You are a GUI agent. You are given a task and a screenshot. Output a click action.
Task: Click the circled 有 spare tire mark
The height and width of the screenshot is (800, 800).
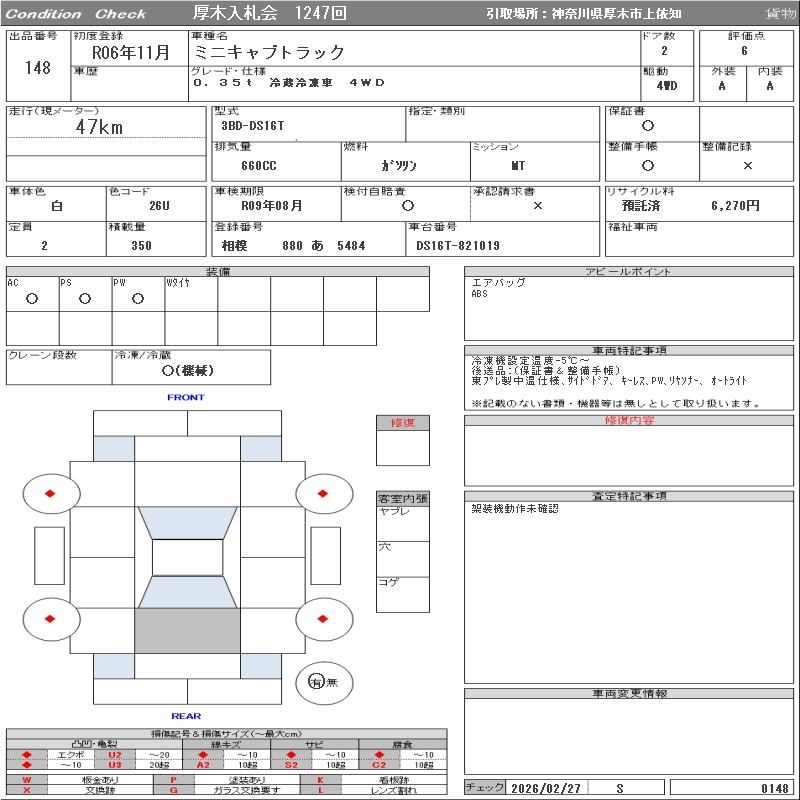[x=317, y=682]
